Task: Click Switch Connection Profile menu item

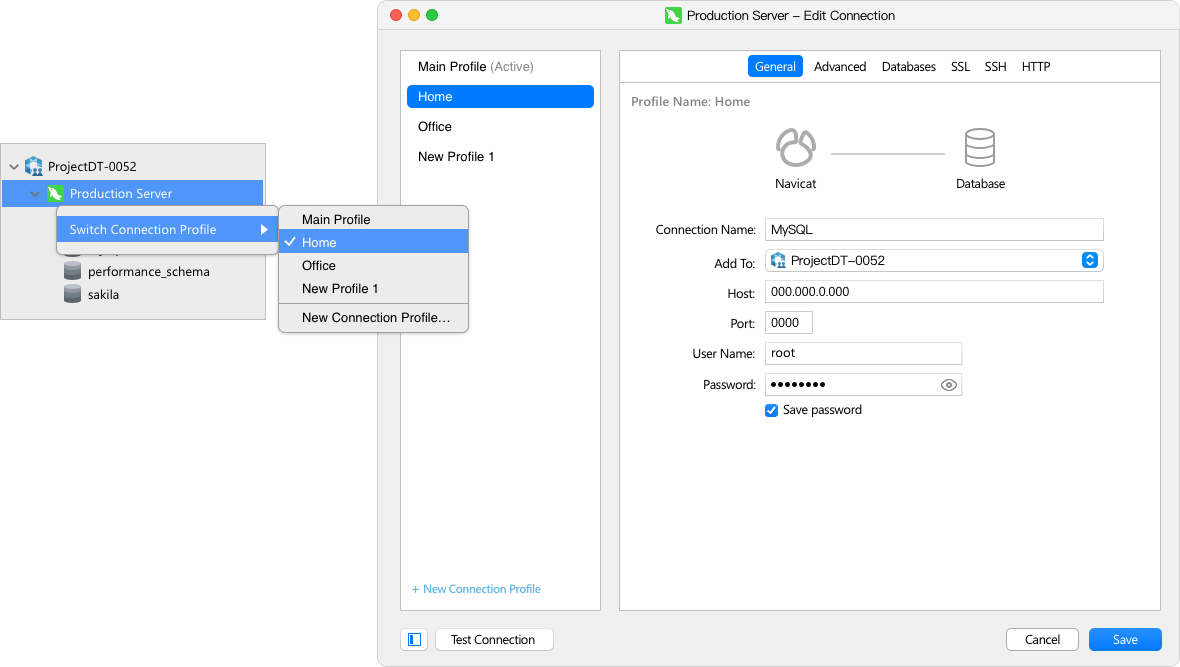Action: pos(167,230)
